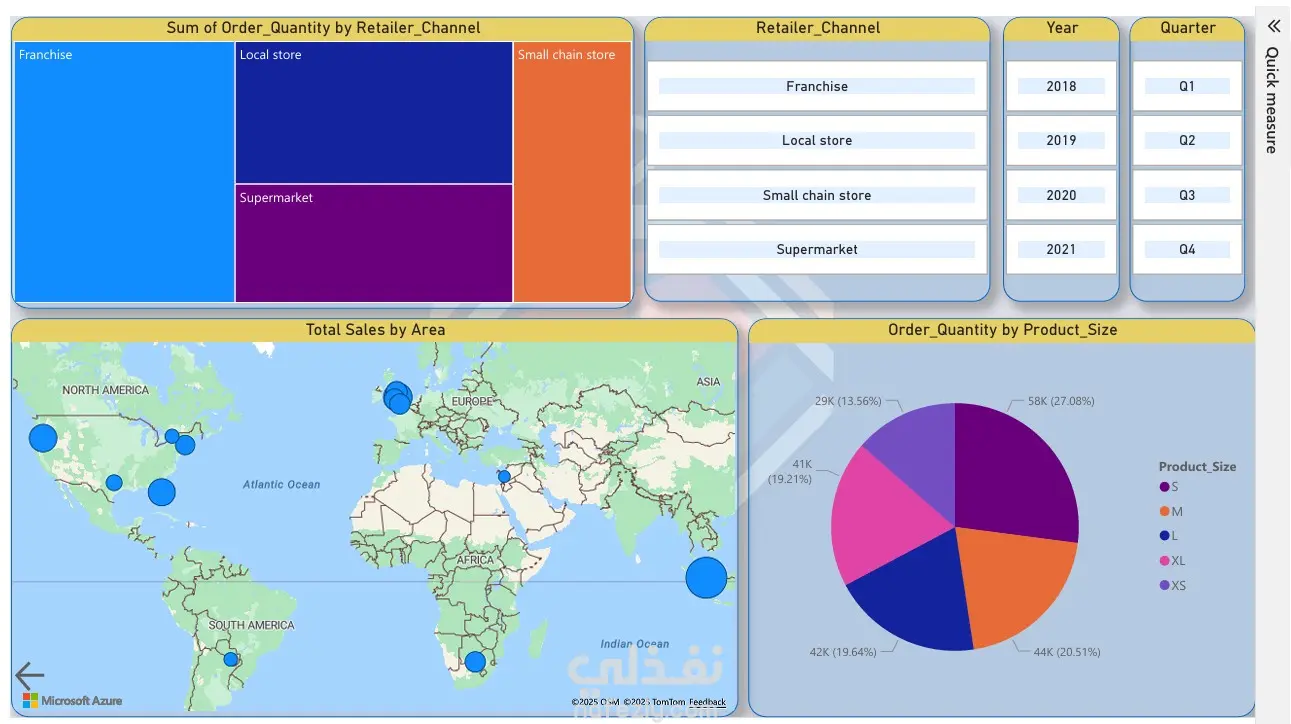Click the M legend color dot
The image size is (1291, 724).
(1164, 511)
